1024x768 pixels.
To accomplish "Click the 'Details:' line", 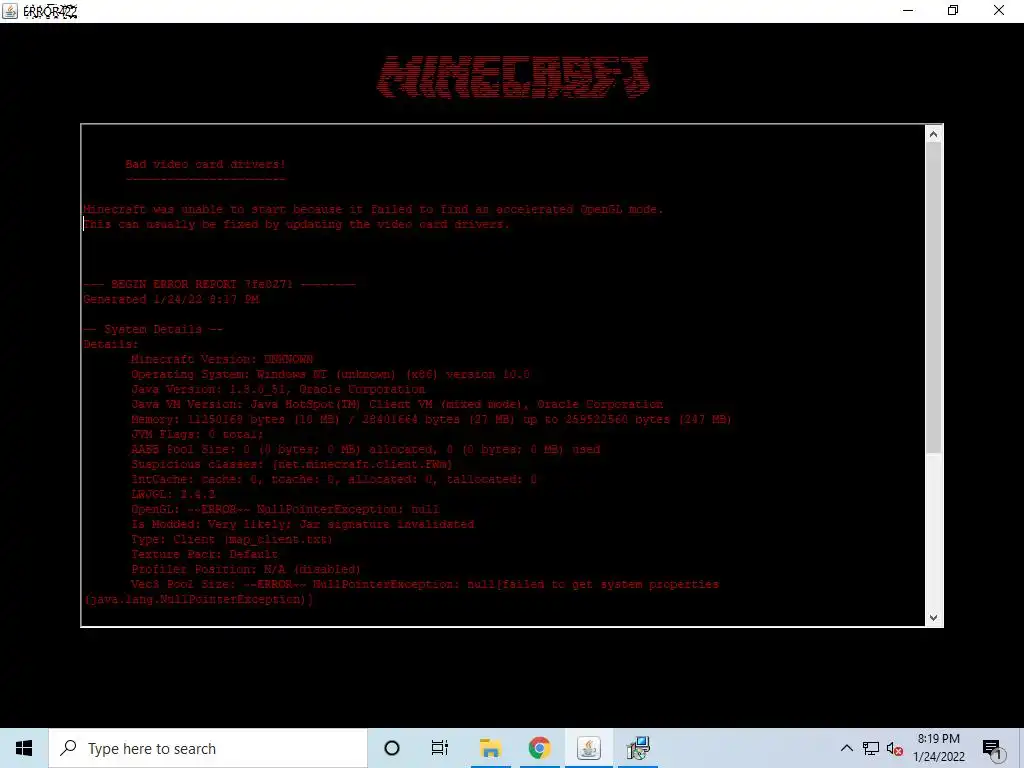I will pos(110,344).
